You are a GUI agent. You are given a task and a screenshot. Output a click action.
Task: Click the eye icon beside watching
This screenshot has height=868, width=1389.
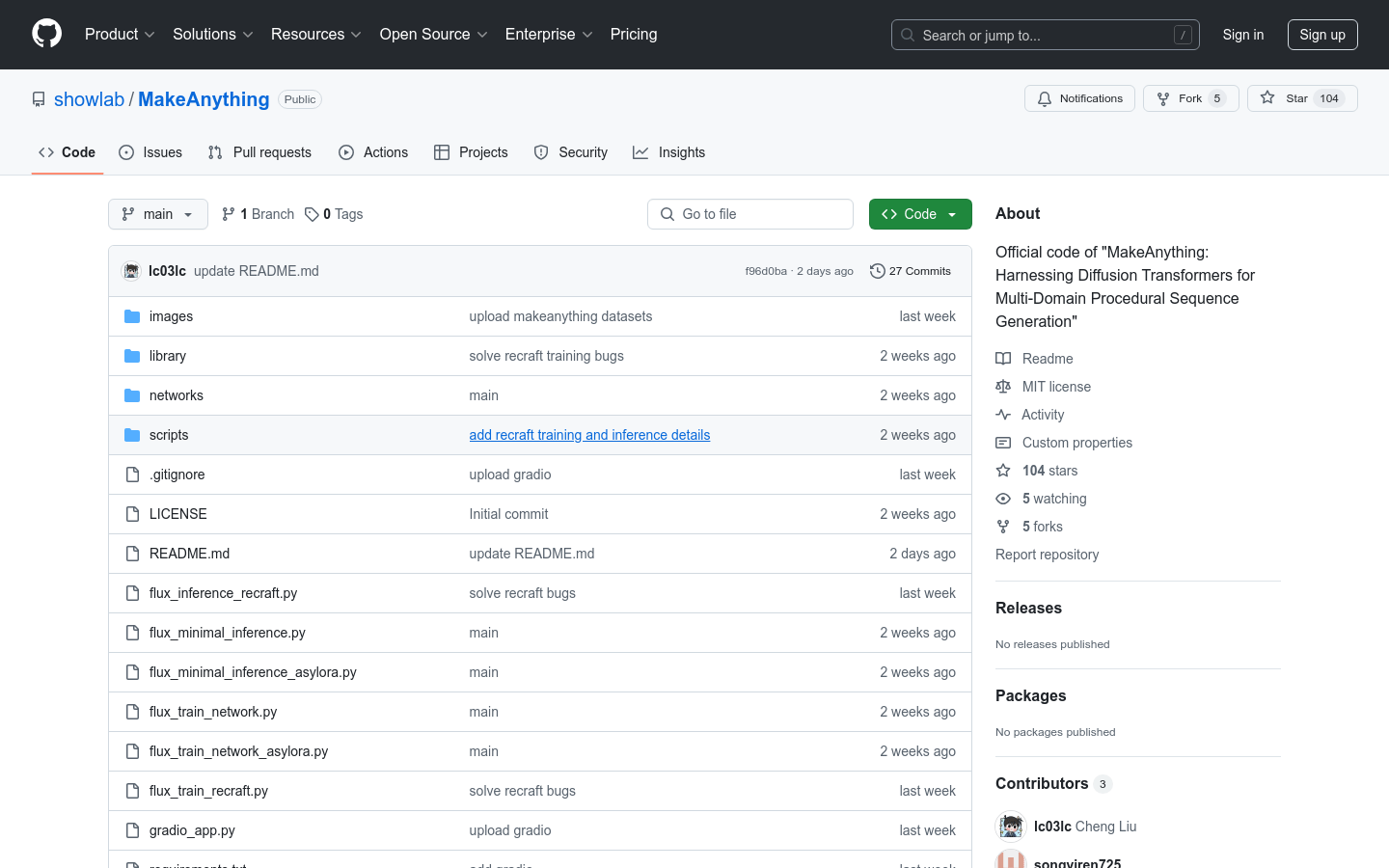(1003, 499)
